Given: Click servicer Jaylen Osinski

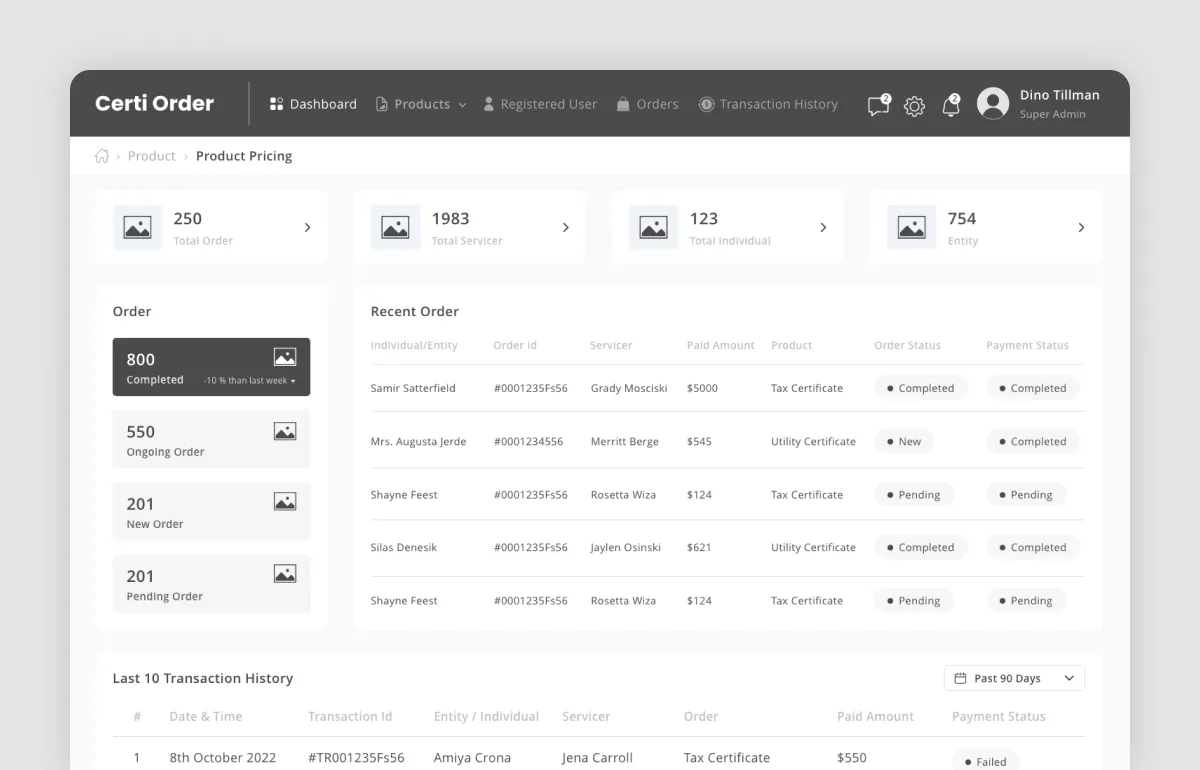Looking at the screenshot, I should pos(626,547).
